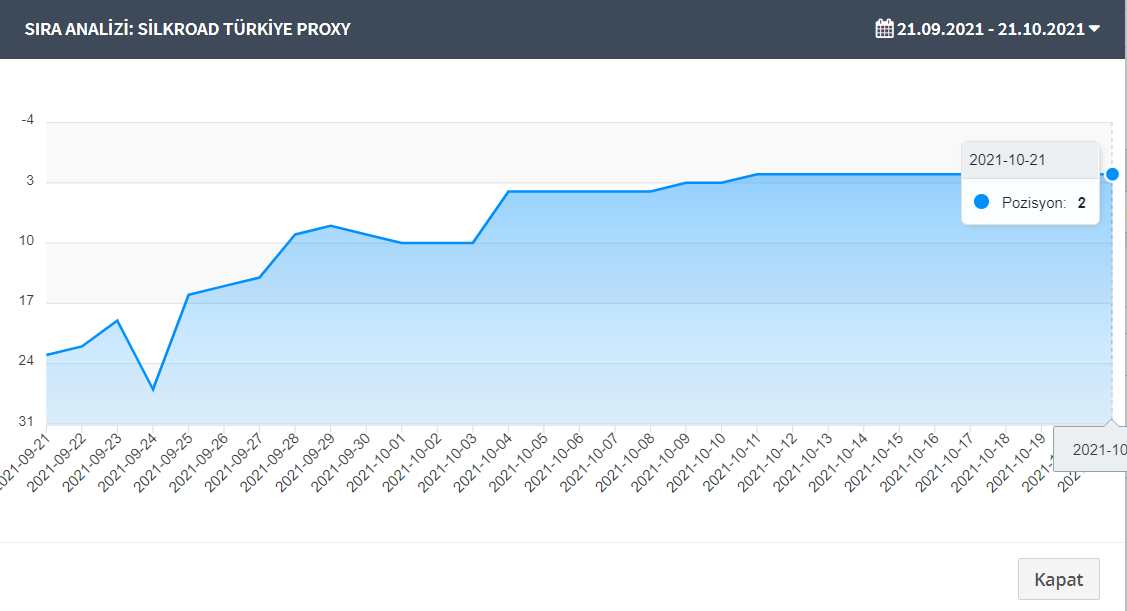This screenshot has height=611, width=1127.
Task: Click the SIRA ANALİZİ: SİLKROAD TÜRKİYE PROXY title
Action: click(188, 29)
